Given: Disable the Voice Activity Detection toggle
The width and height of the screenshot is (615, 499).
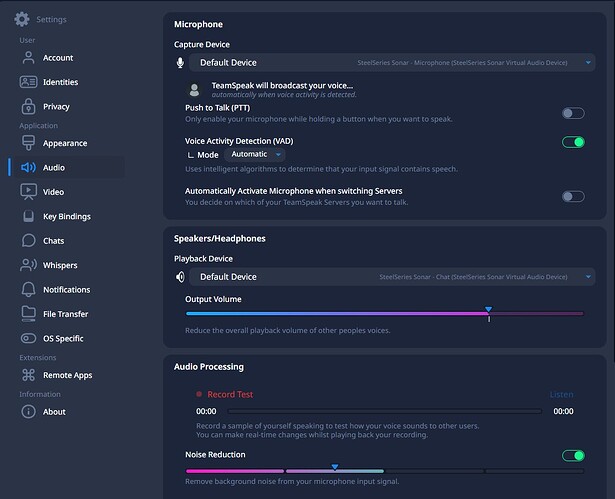Looking at the screenshot, I should (x=573, y=142).
